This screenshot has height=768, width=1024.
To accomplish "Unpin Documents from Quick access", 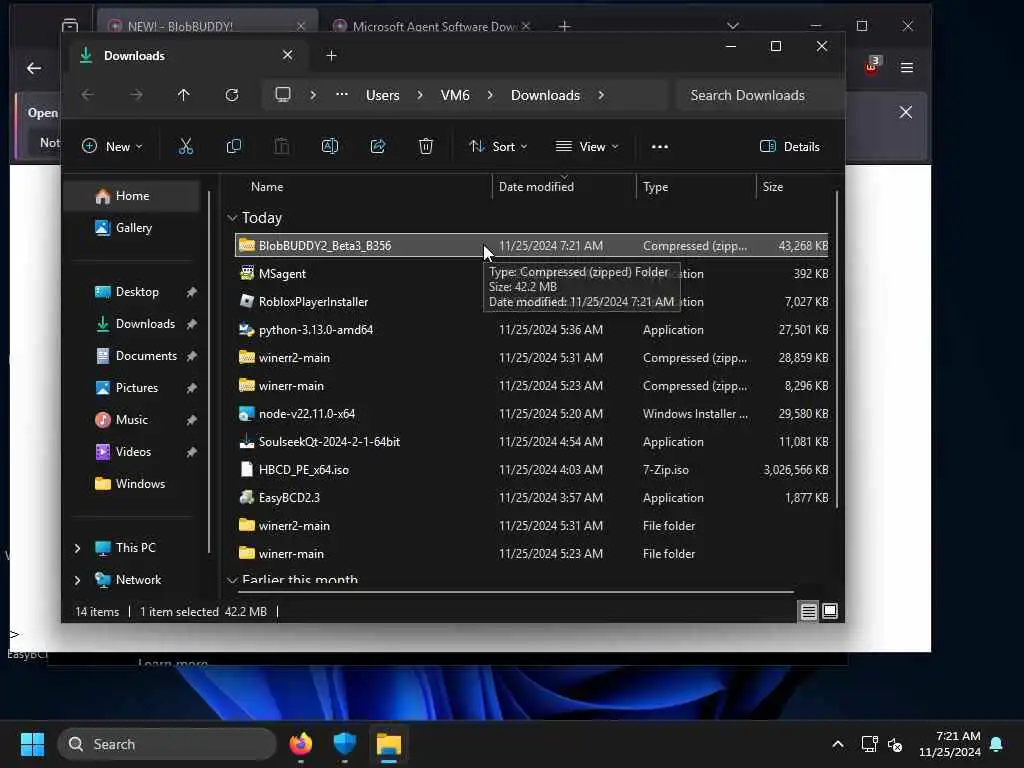I will point(191,356).
